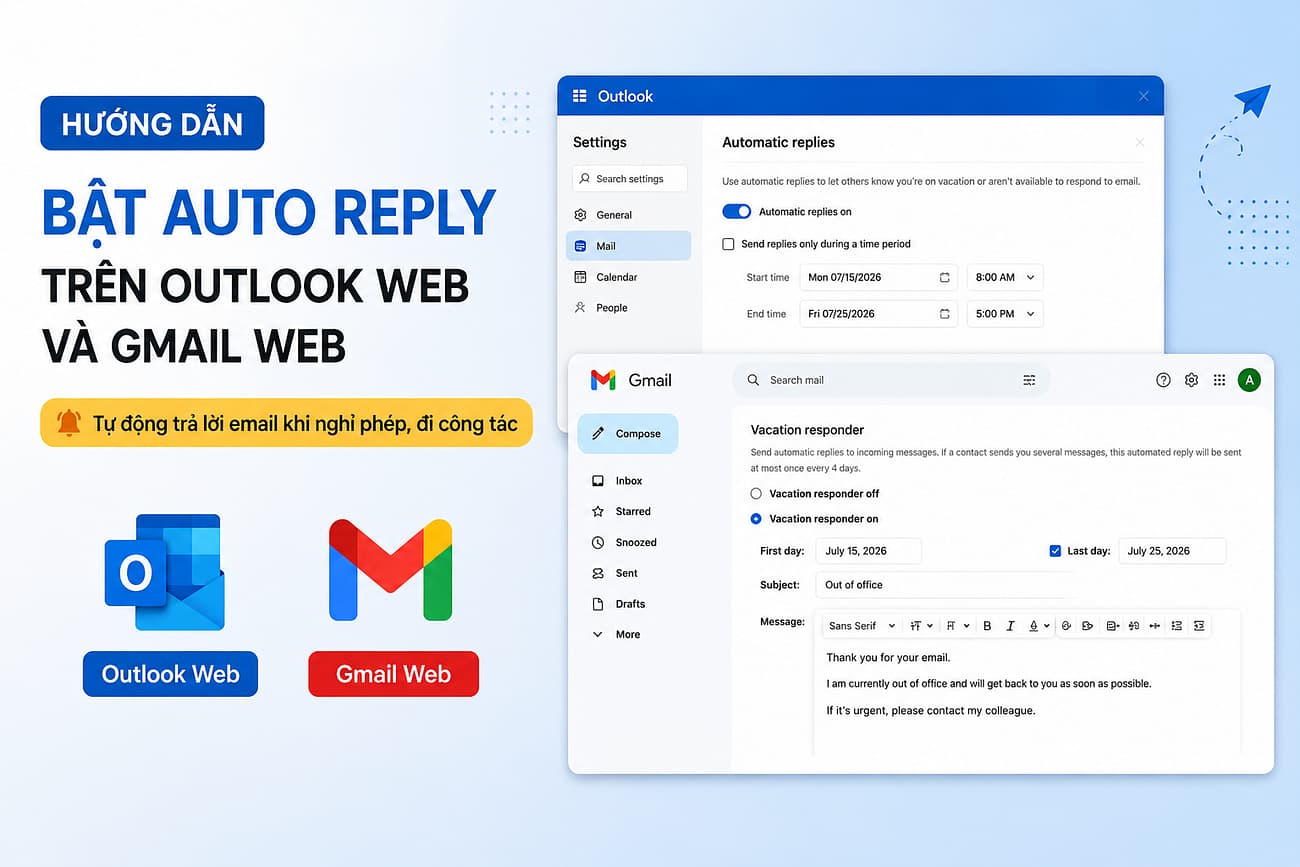Toggle the list icon in message toolbar
This screenshot has height=867, width=1300.
(x=1176, y=626)
